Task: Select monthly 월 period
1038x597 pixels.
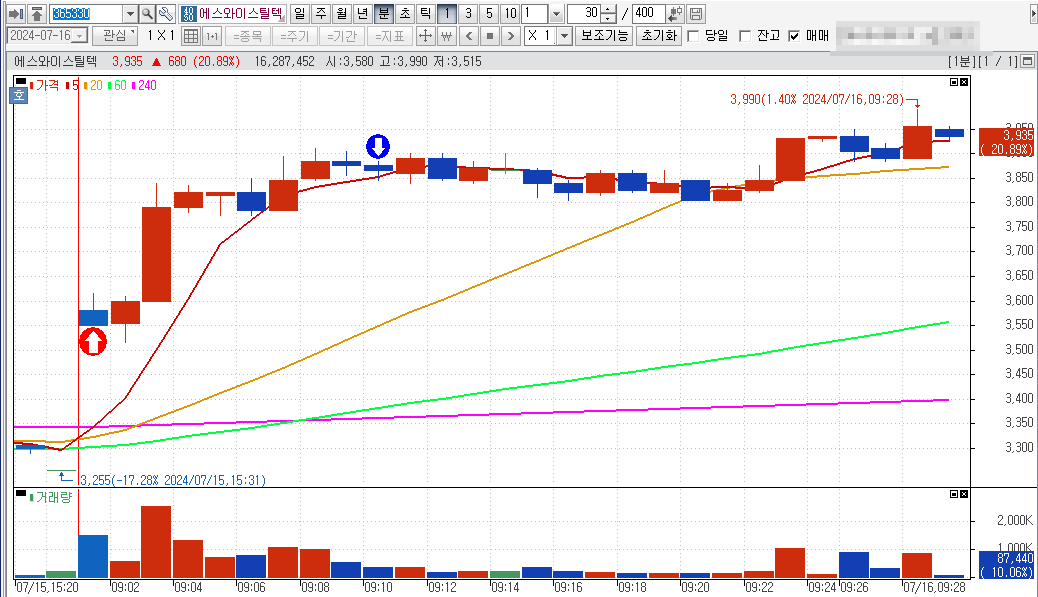Action: tap(341, 13)
